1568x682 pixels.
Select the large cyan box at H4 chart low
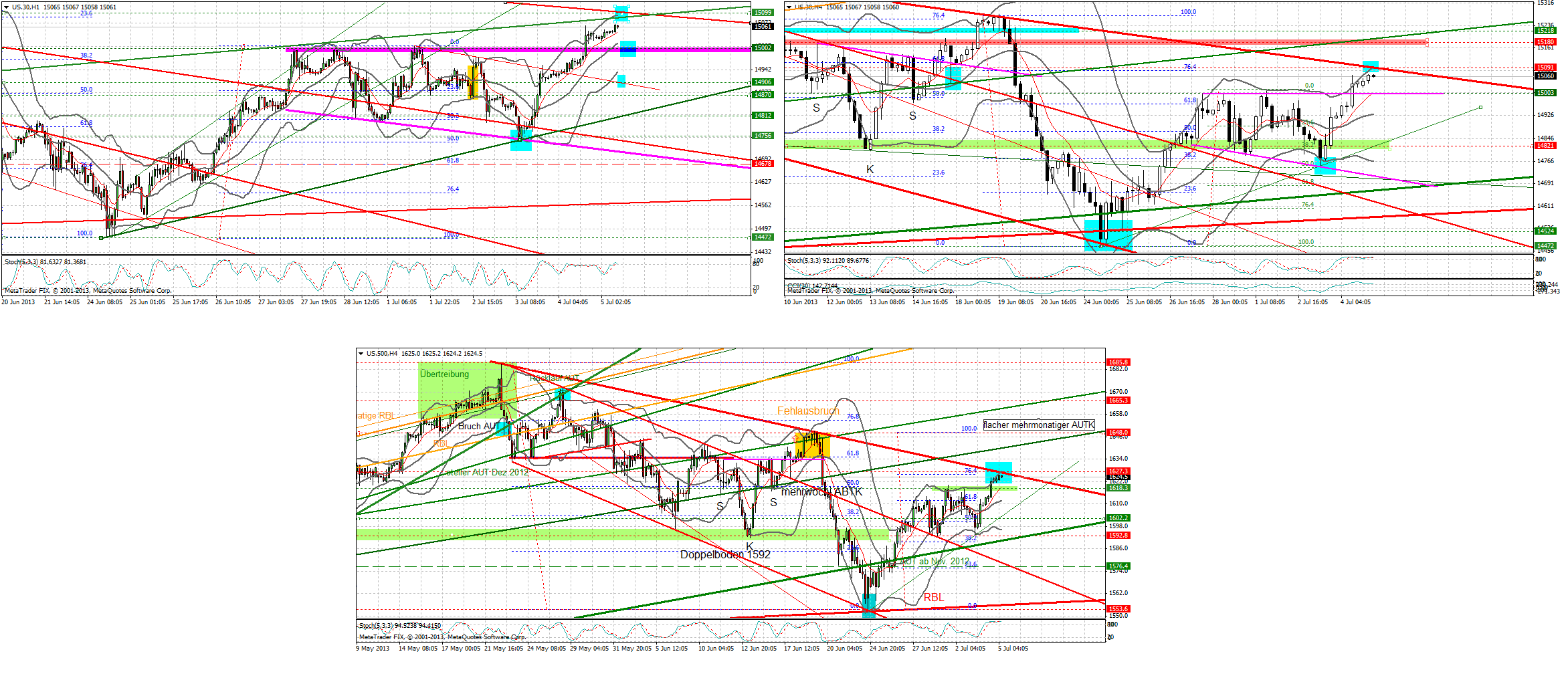[x=1108, y=235]
